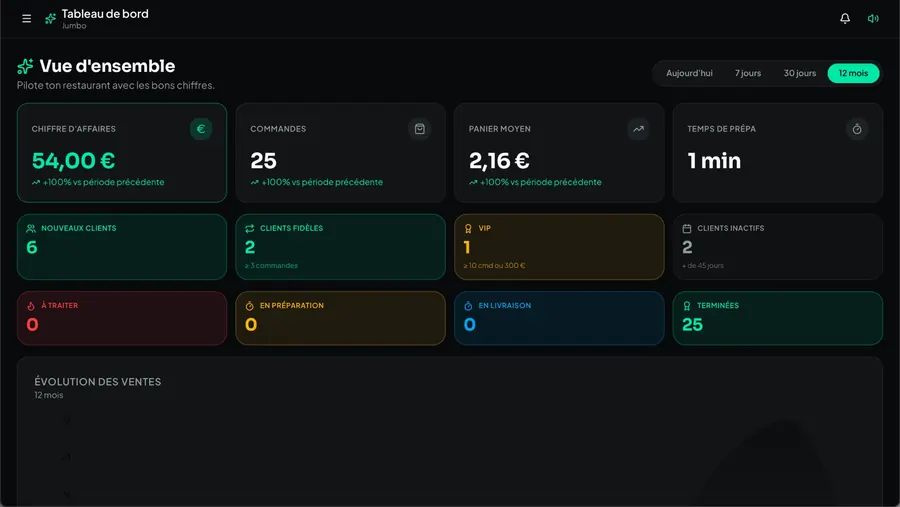900x507 pixels.
Task: Open the Clients fidèles card
Action: tap(340, 247)
